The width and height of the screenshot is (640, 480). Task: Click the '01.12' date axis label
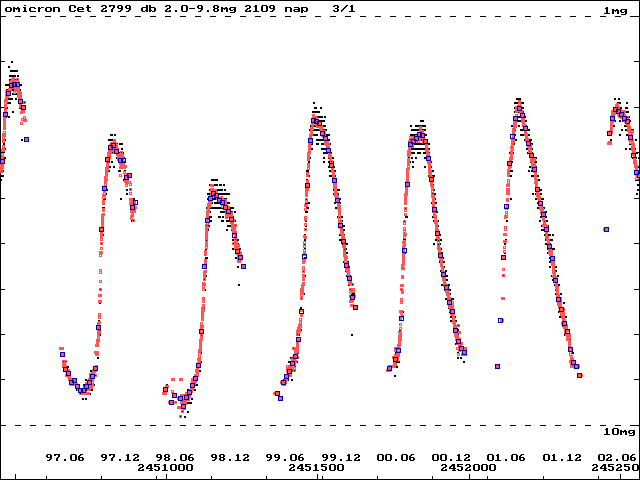tap(562, 458)
